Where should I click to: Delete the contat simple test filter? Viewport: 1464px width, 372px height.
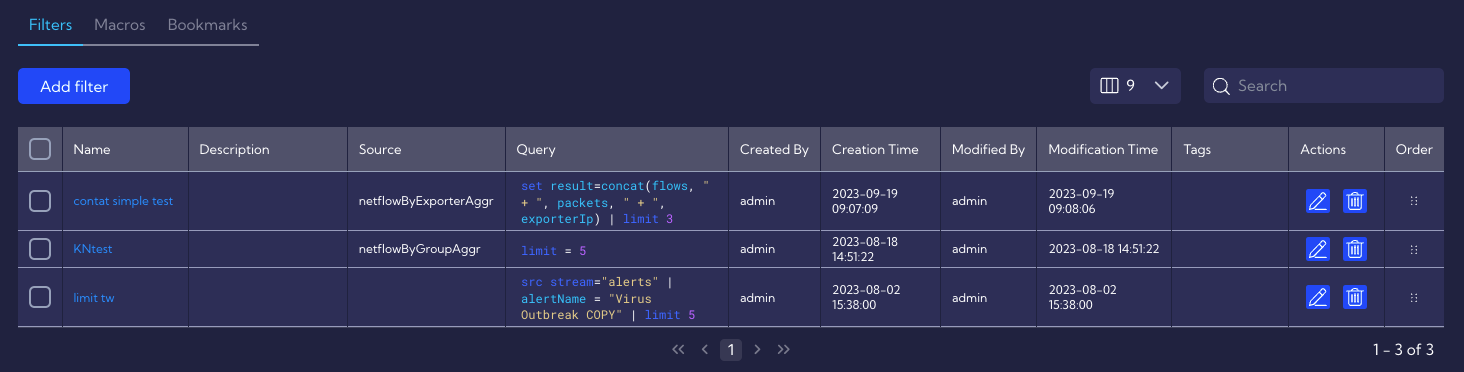click(1355, 201)
